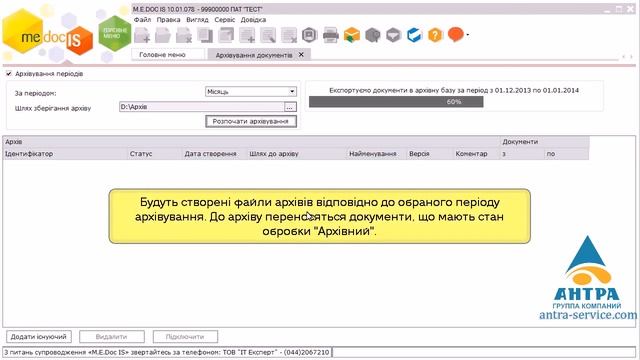640x360 pixels.
Task: Click the support phone status bar text
Action: coord(167,352)
